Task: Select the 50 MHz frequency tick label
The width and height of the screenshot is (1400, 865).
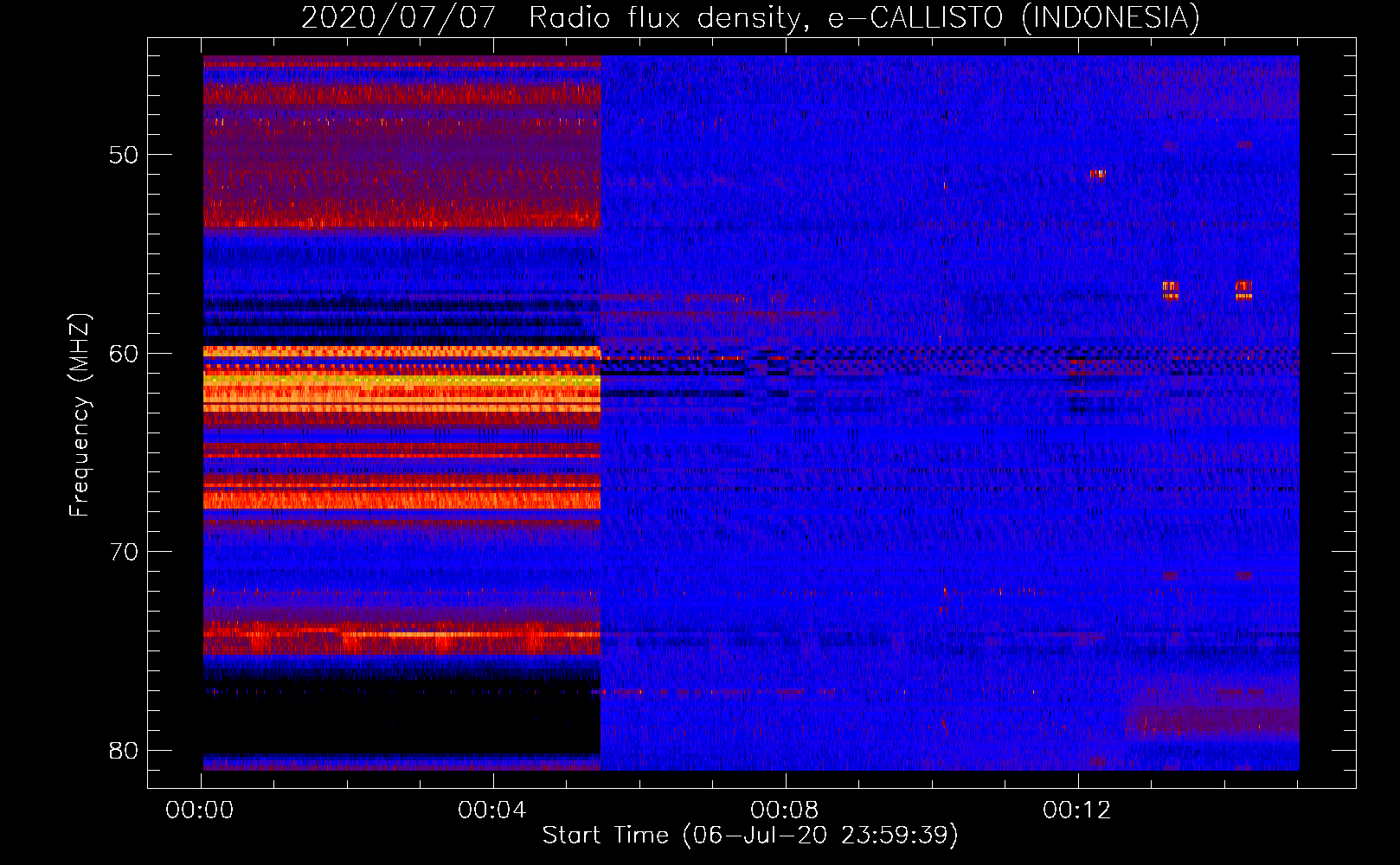Action: (124, 155)
